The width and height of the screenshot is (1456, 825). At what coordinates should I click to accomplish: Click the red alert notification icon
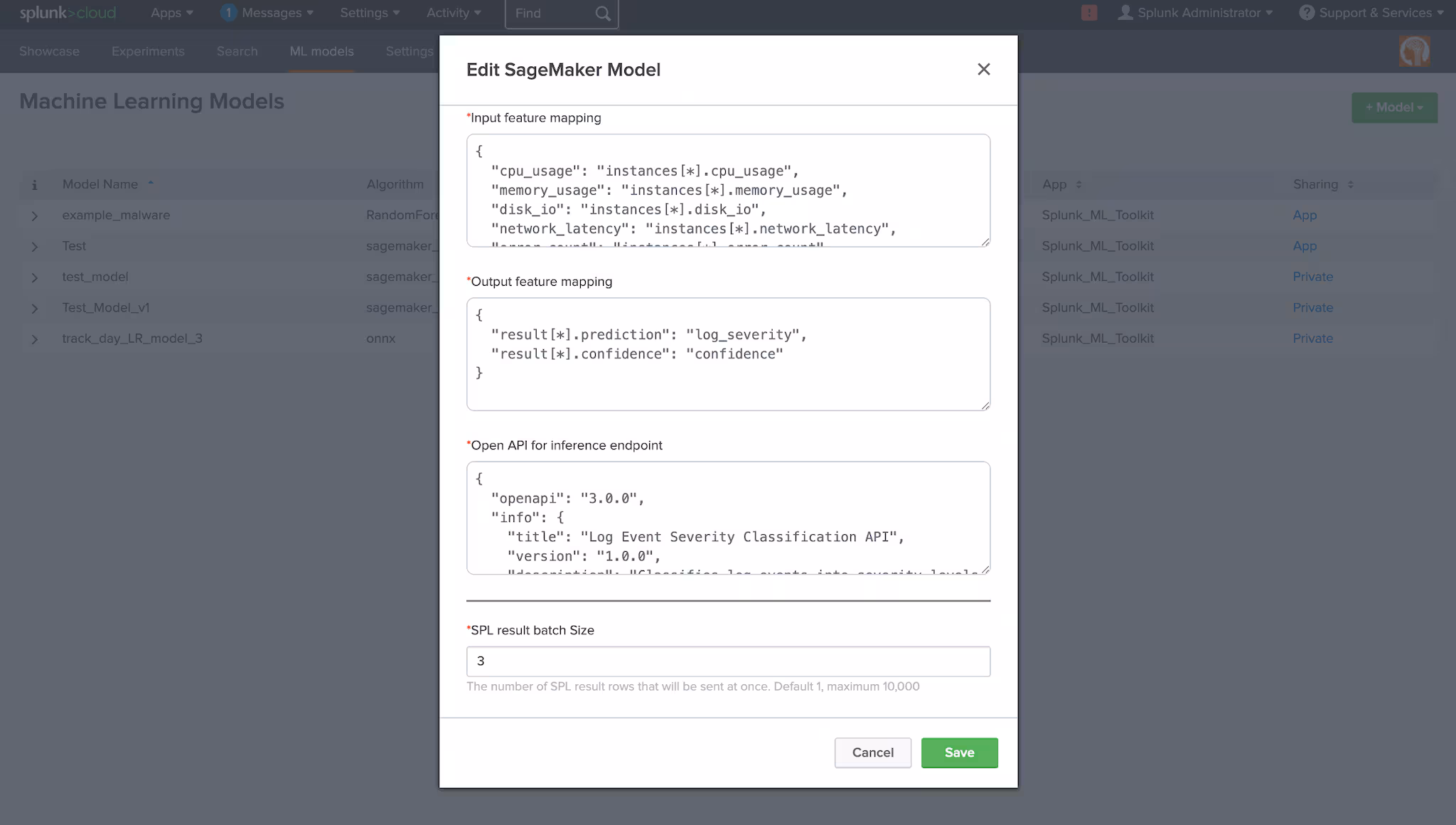pos(1088,13)
